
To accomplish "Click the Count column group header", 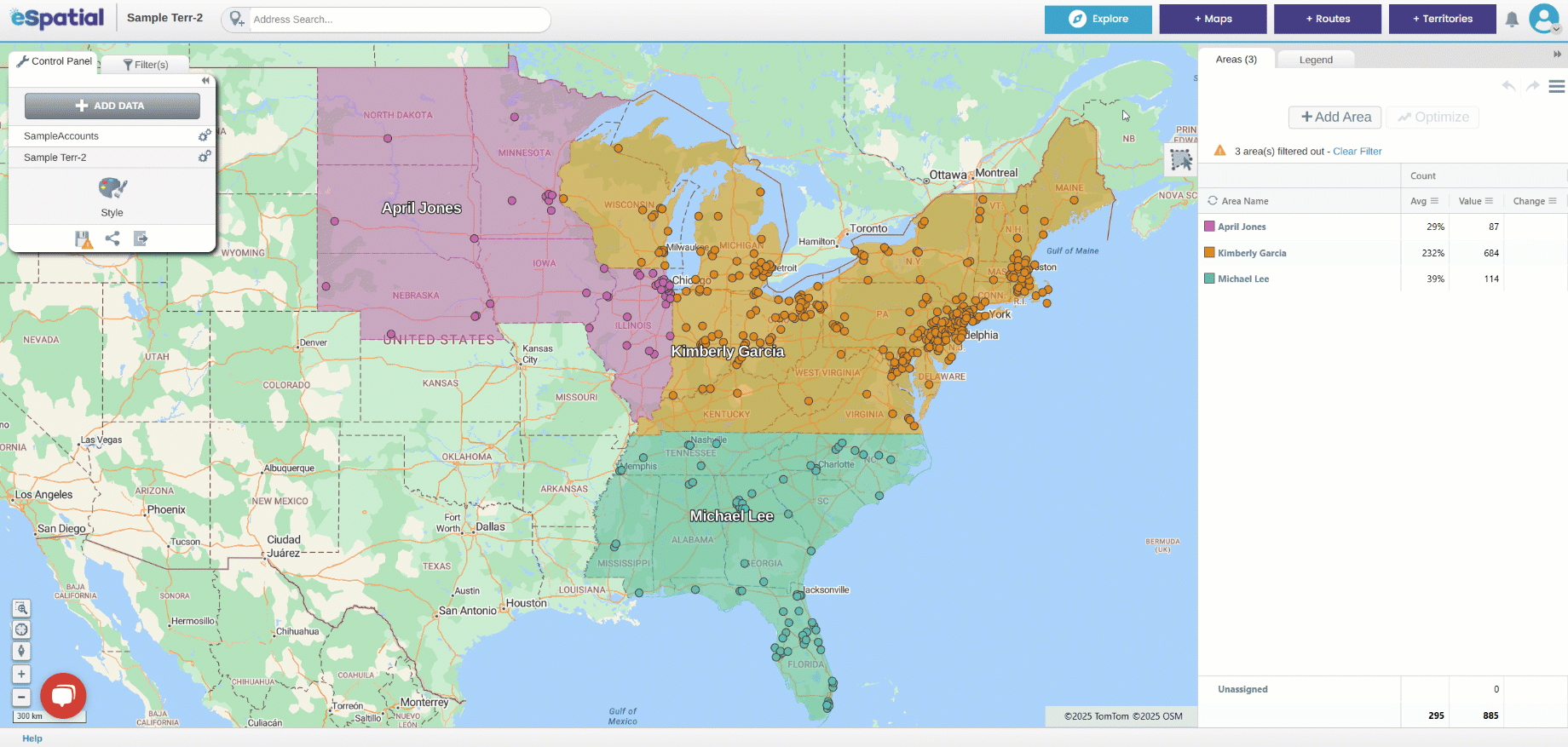I will tap(1422, 175).
